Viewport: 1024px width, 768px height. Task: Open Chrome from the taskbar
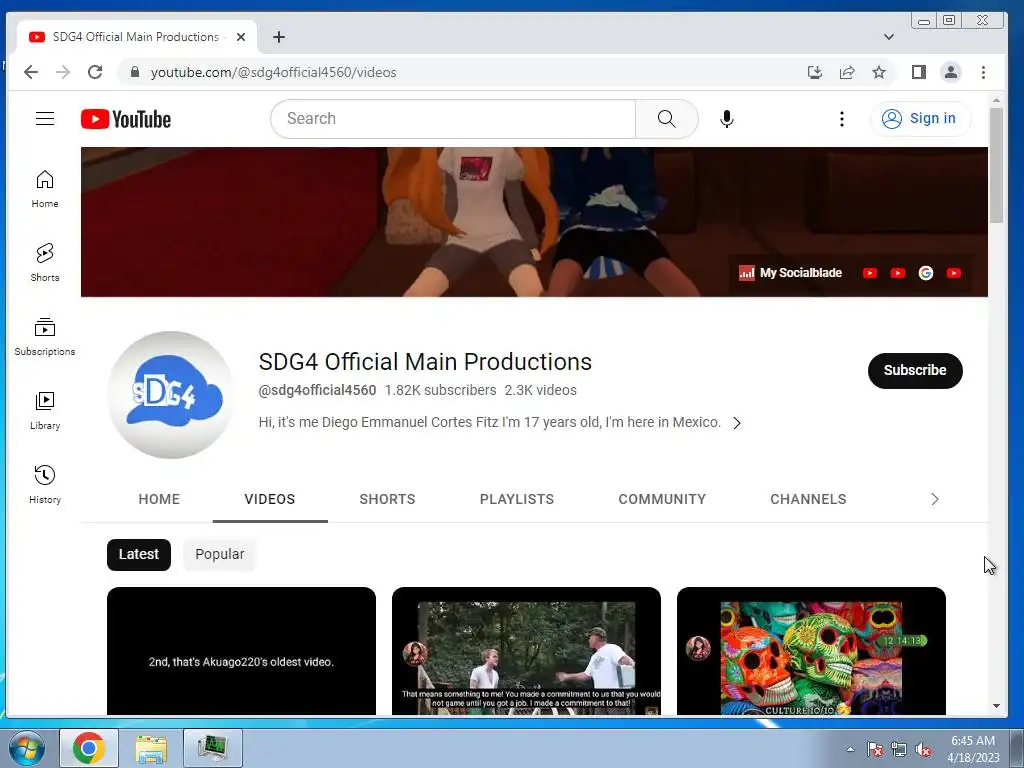89,748
